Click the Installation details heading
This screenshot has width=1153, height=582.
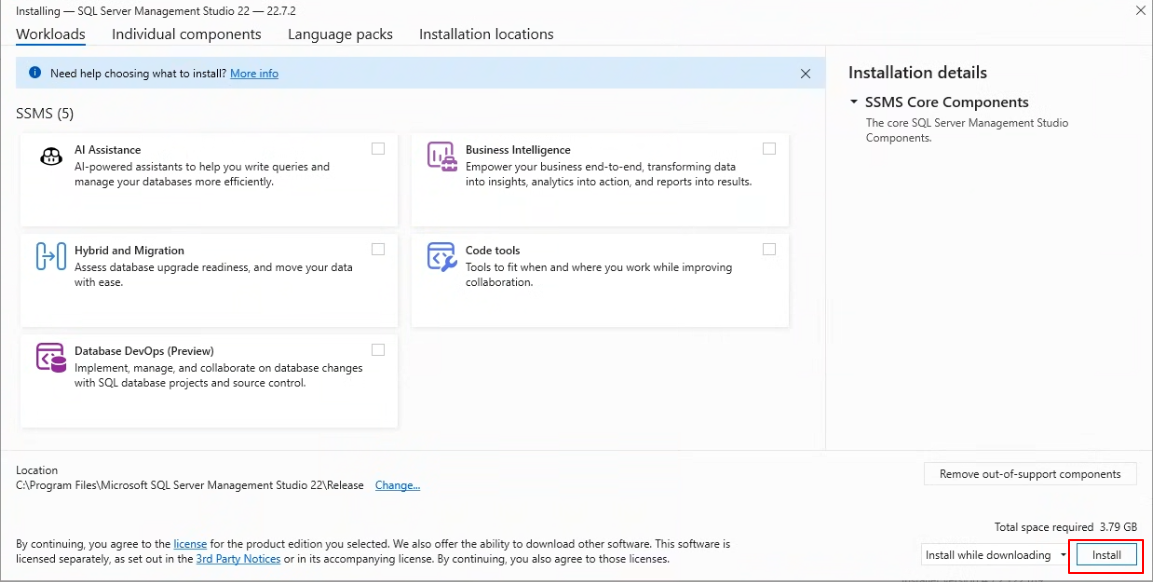click(918, 72)
